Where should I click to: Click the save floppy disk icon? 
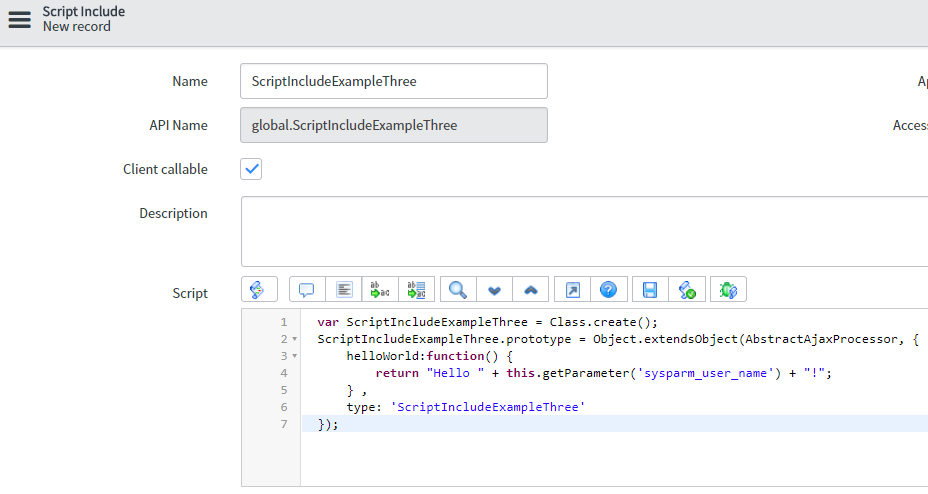coord(650,290)
